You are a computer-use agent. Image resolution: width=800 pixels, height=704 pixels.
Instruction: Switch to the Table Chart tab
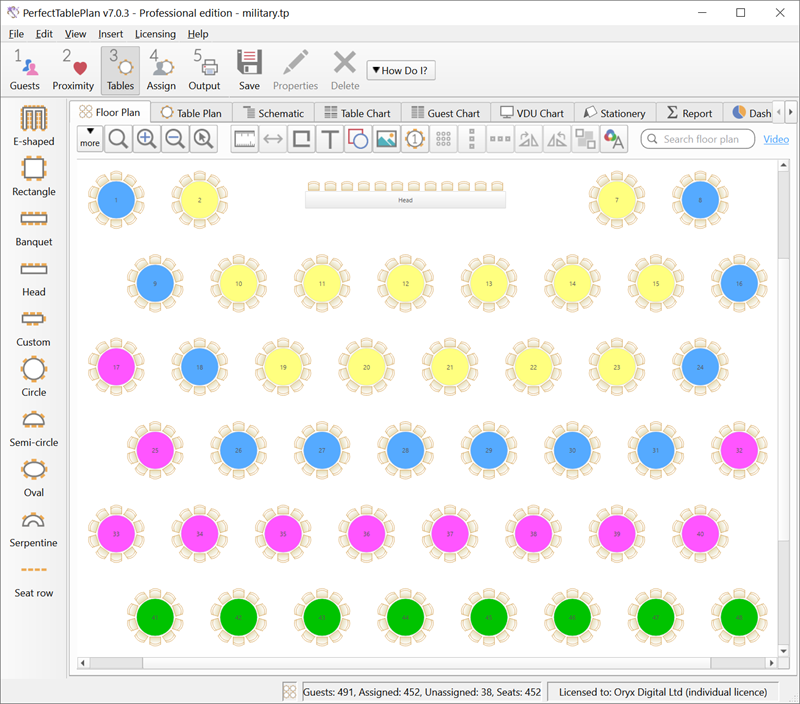[358, 113]
